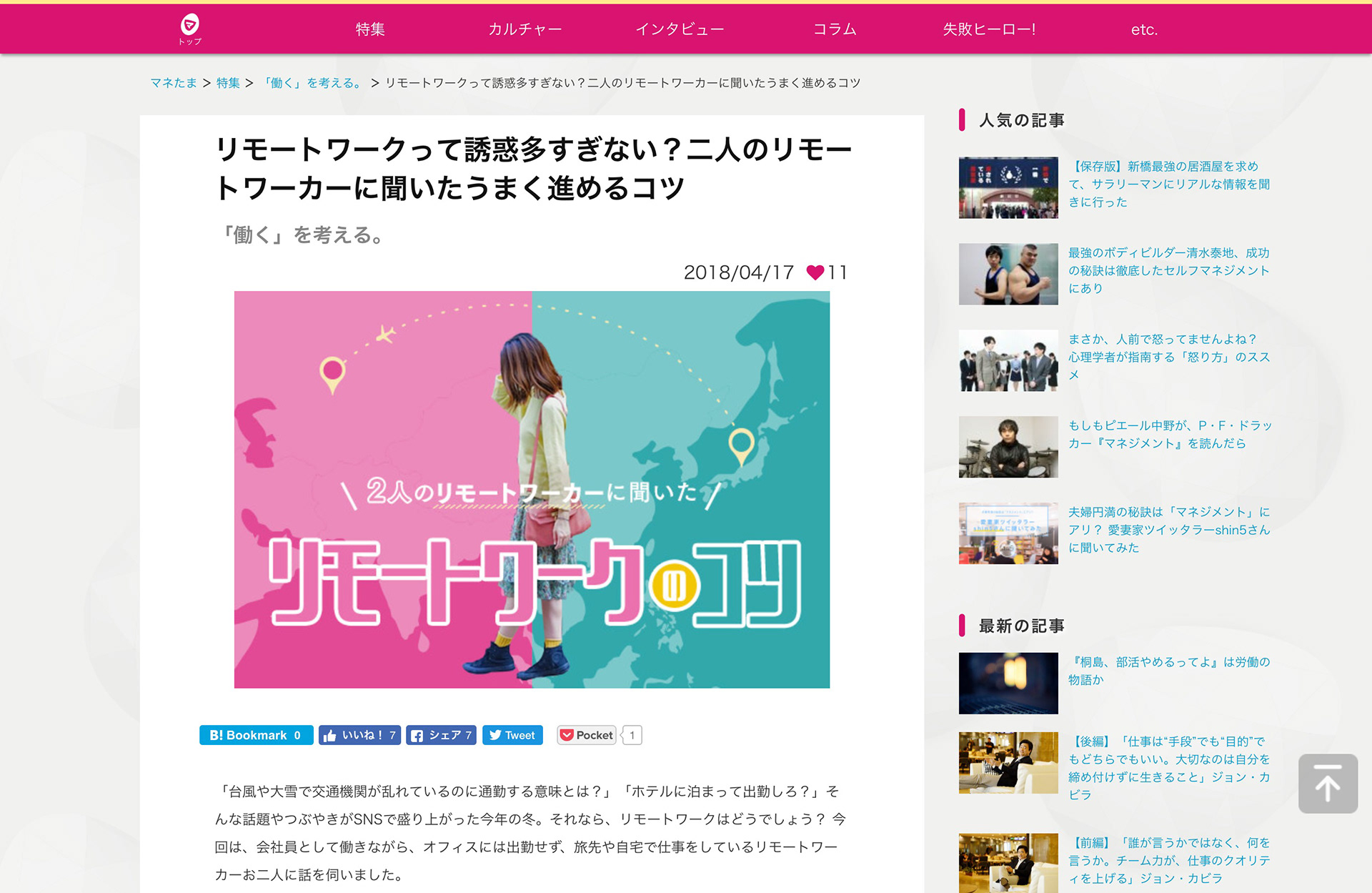This screenshot has width=1372, height=893.
Task: Save article with the Pocket button
Action: click(587, 735)
